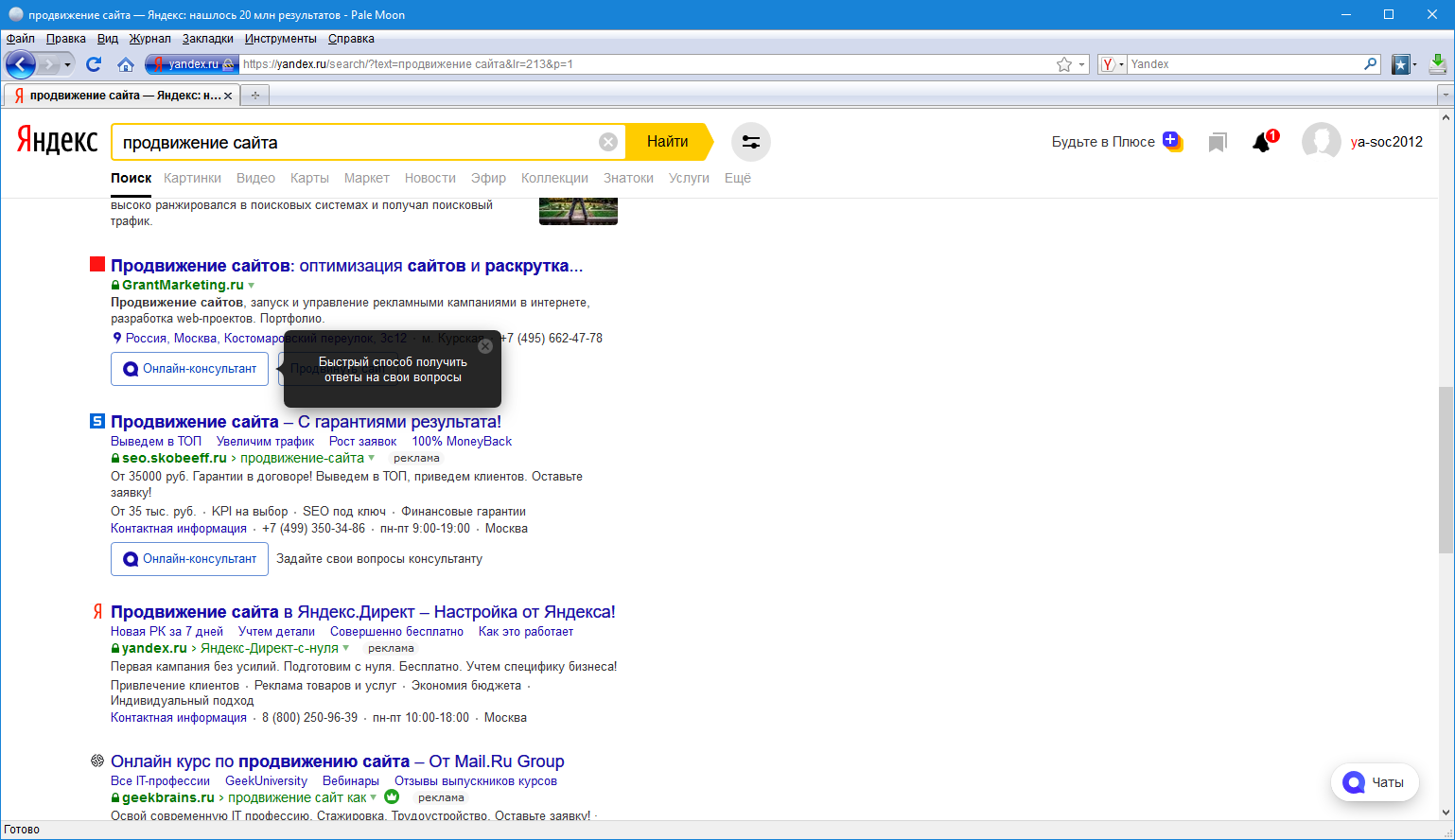Image resolution: width=1455 pixels, height=840 pixels.
Task: Expand the arrow after 'Яндекс-Директ-с-нуля'
Action: point(346,648)
